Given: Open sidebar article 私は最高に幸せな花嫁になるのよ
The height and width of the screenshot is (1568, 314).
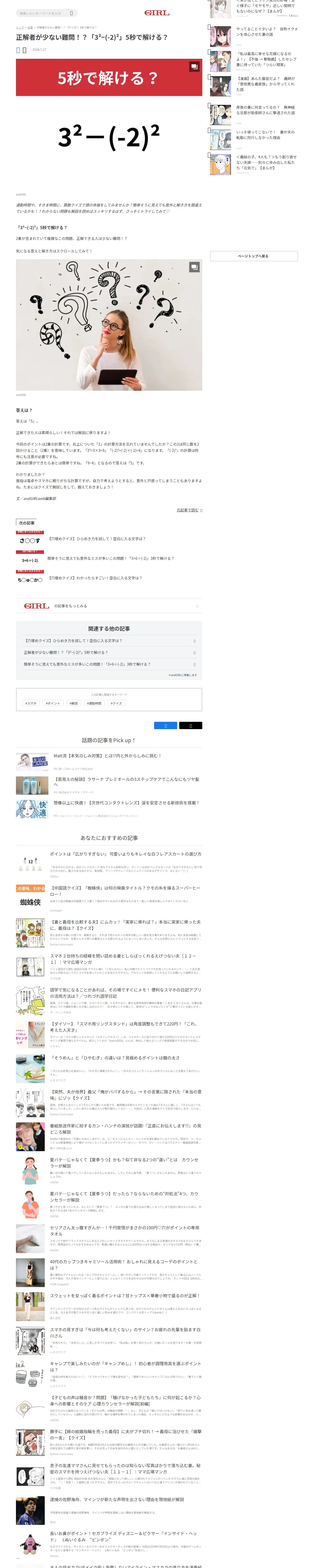Looking at the screenshot, I should pyautogui.click(x=266, y=59).
